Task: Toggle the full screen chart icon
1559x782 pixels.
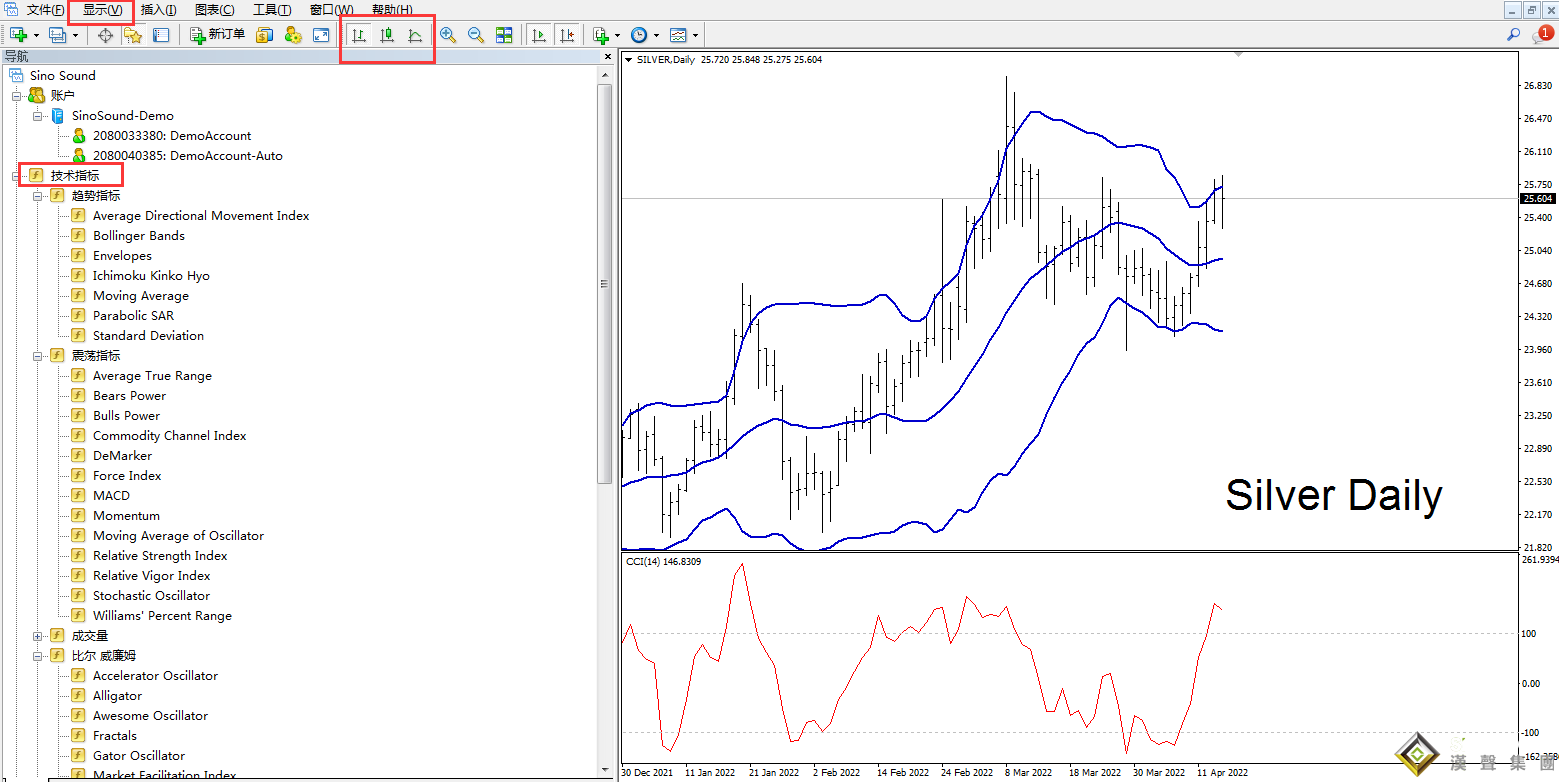Action: [321, 35]
